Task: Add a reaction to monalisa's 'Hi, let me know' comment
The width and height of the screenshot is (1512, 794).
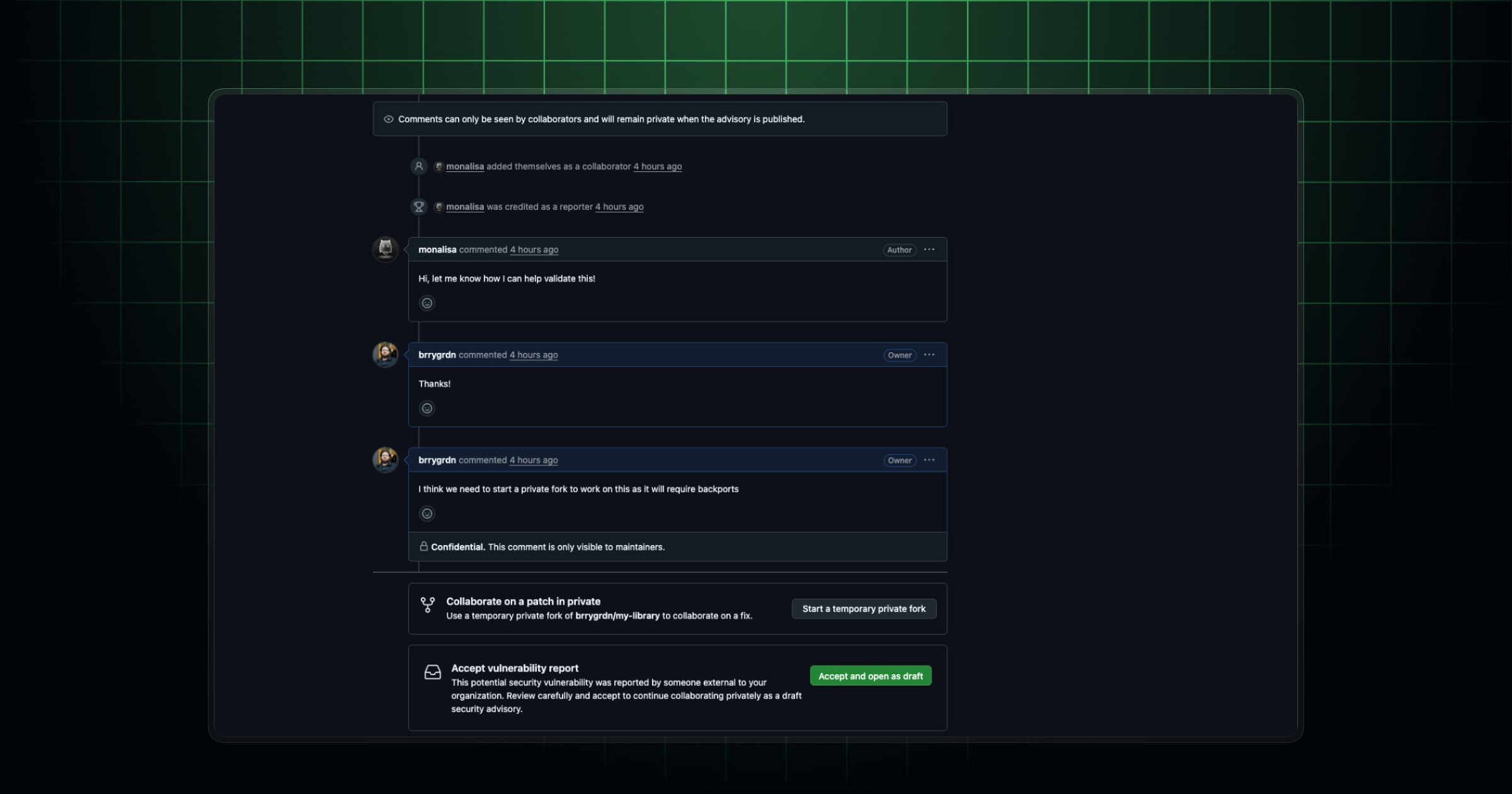Action: pyautogui.click(x=427, y=303)
